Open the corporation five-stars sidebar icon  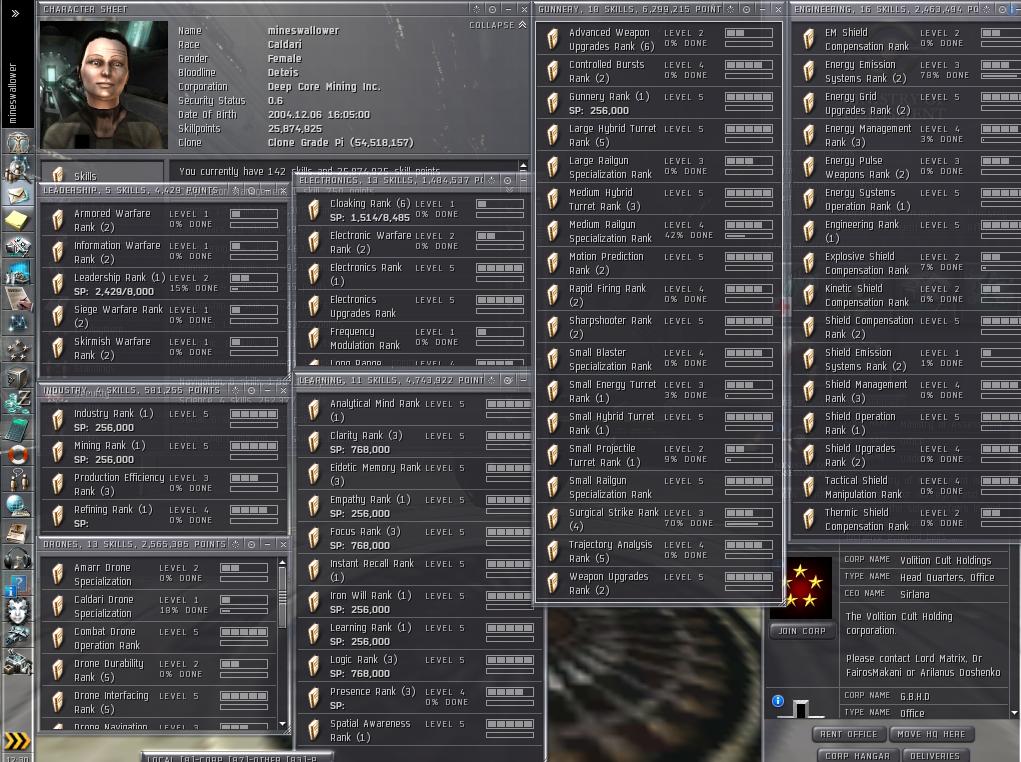coord(18,350)
